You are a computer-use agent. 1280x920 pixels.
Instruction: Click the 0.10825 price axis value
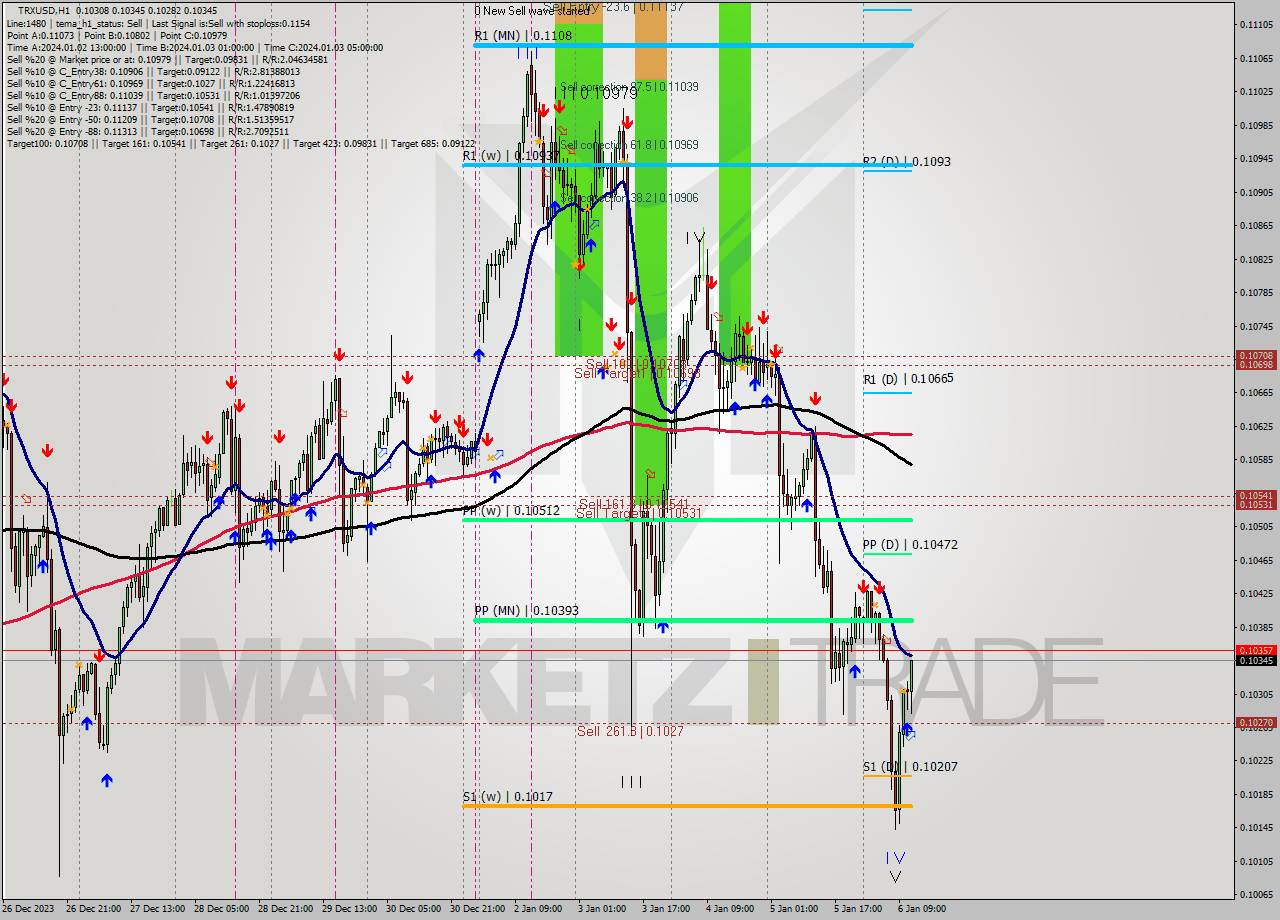click(x=1256, y=259)
